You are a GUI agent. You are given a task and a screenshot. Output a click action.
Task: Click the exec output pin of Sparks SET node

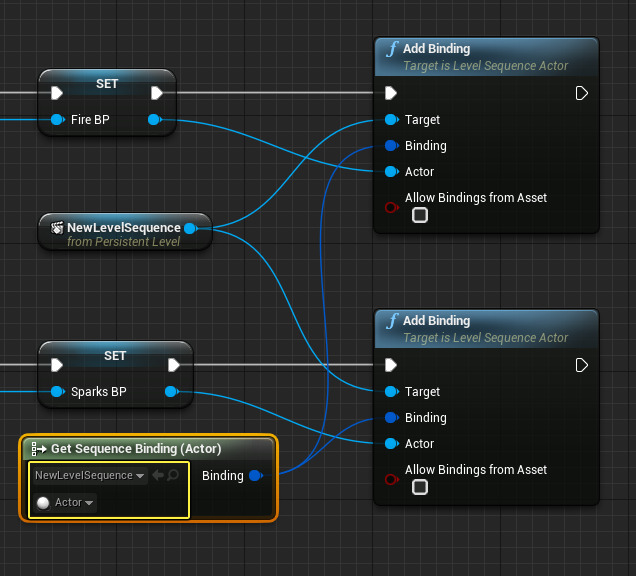(174, 365)
